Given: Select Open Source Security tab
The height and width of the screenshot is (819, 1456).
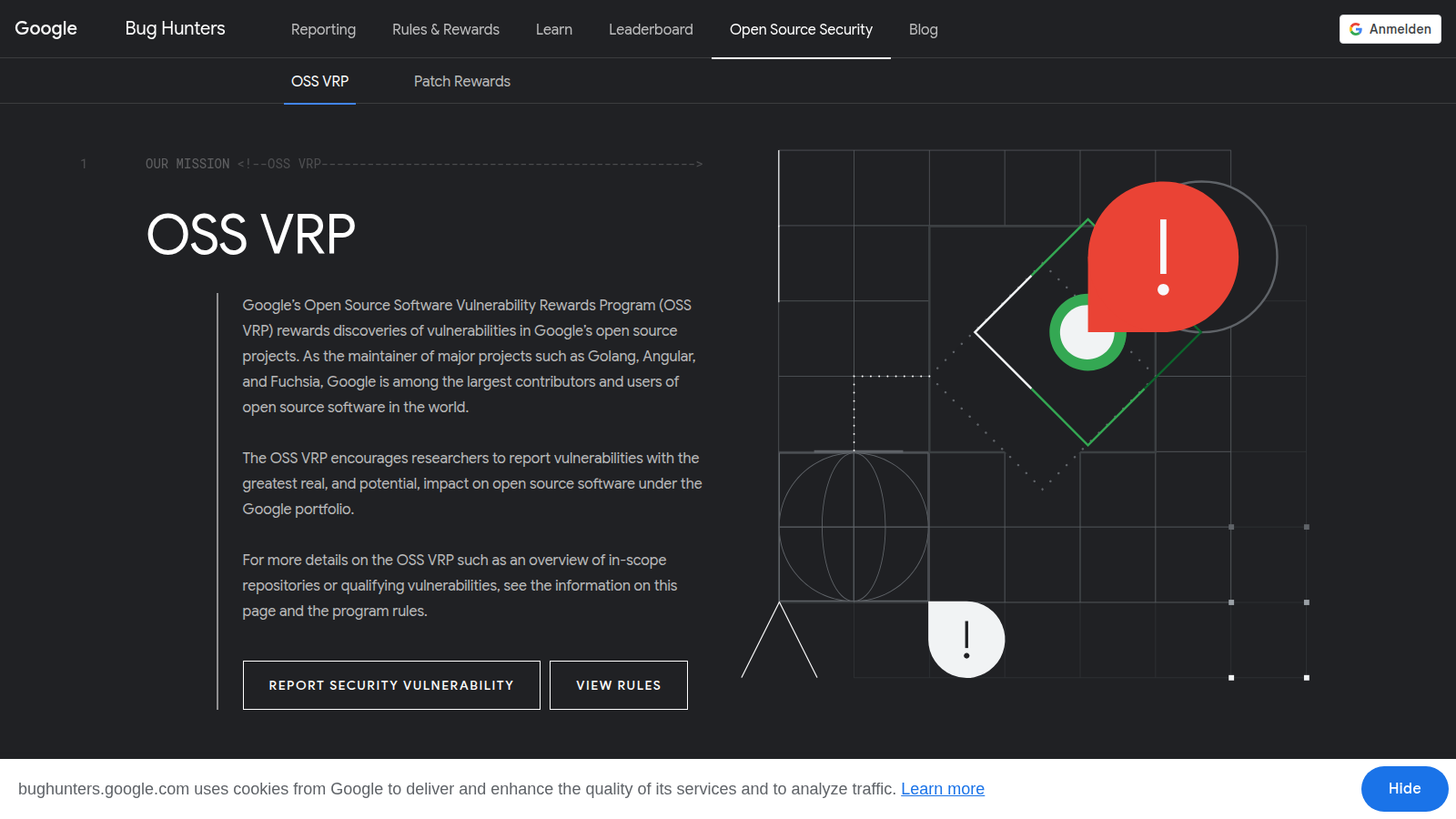Looking at the screenshot, I should click(x=801, y=29).
